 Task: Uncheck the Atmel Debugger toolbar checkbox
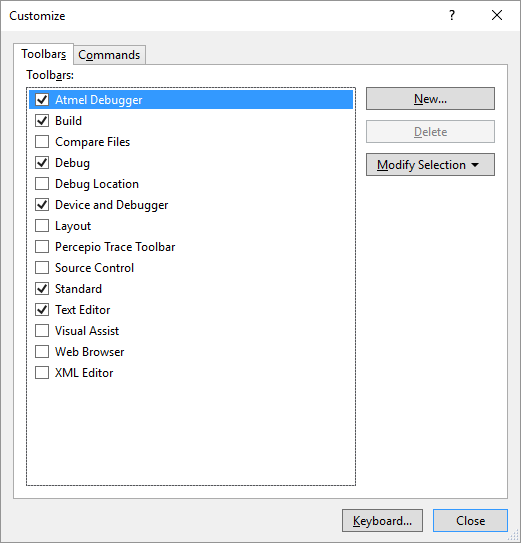42,100
